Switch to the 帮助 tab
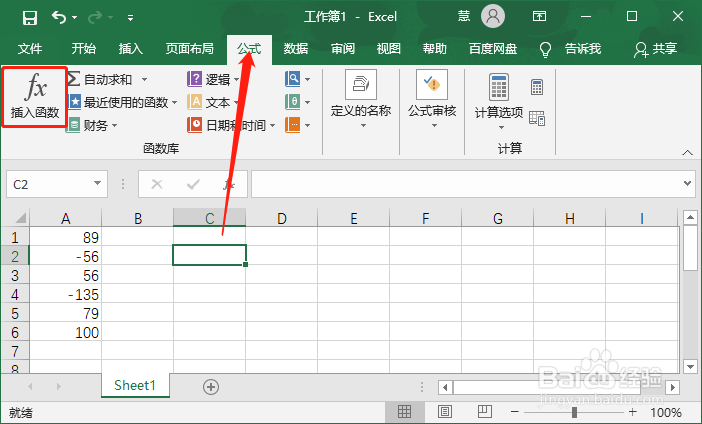 pyautogui.click(x=435, y=48)
